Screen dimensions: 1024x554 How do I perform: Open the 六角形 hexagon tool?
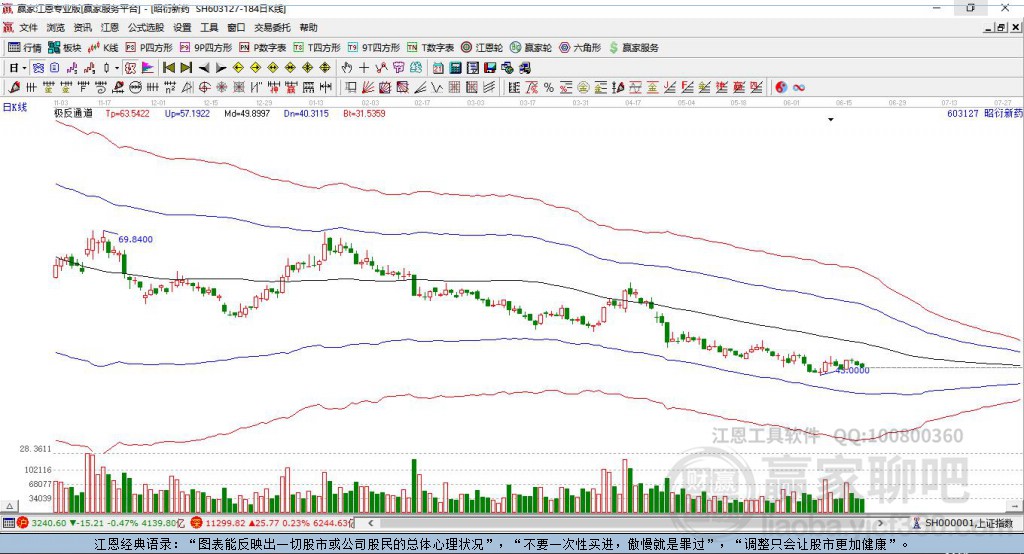pyautogui.click(x=580, y=48)
